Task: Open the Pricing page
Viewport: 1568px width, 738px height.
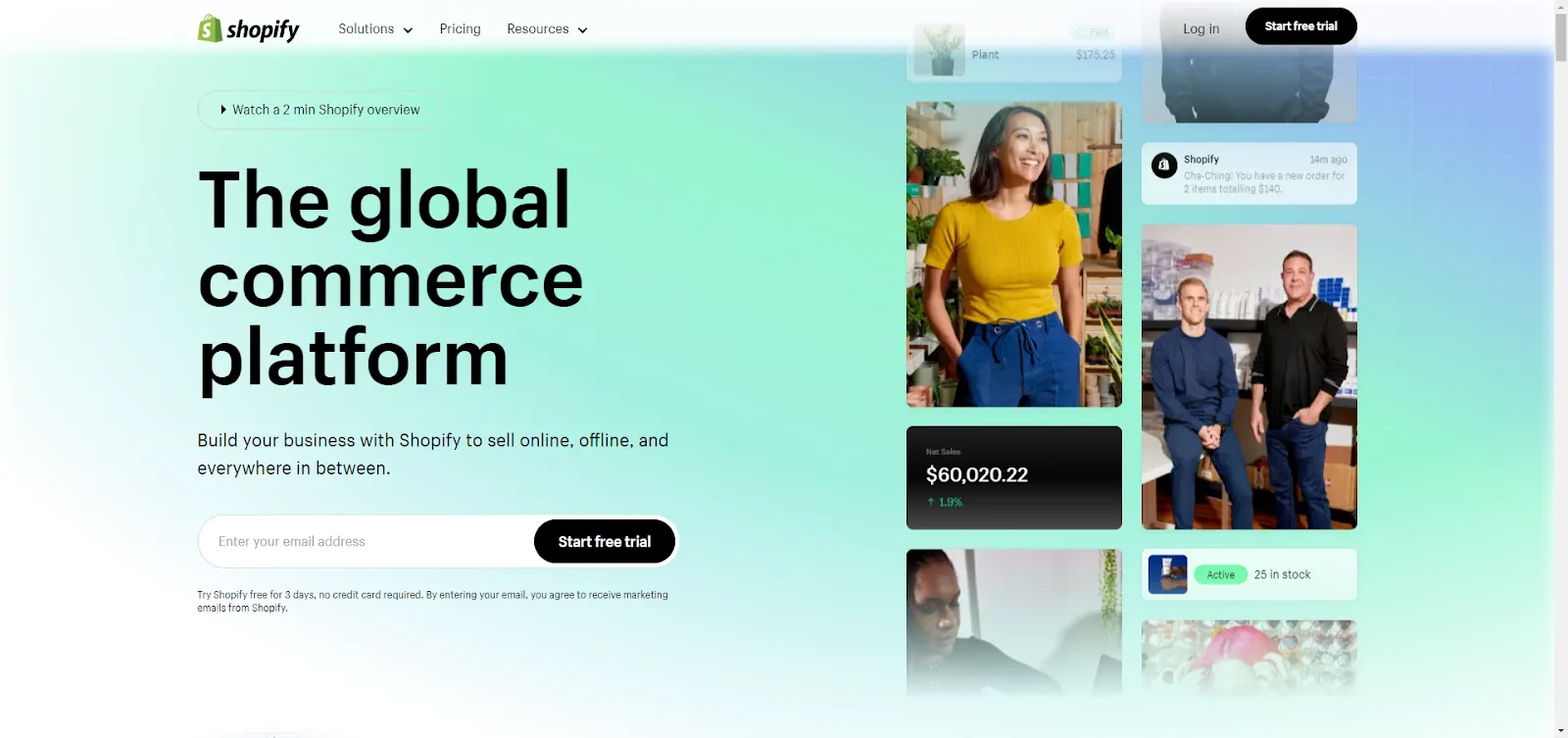Action: 460,29
